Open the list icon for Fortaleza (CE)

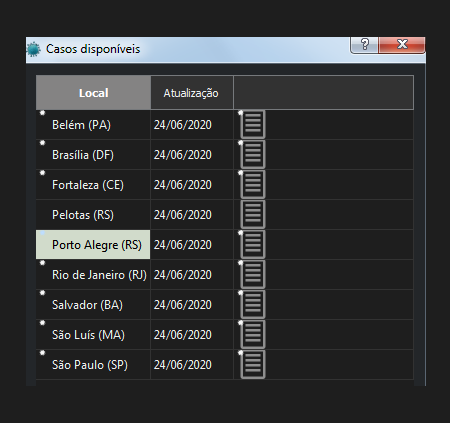(253, 184)
